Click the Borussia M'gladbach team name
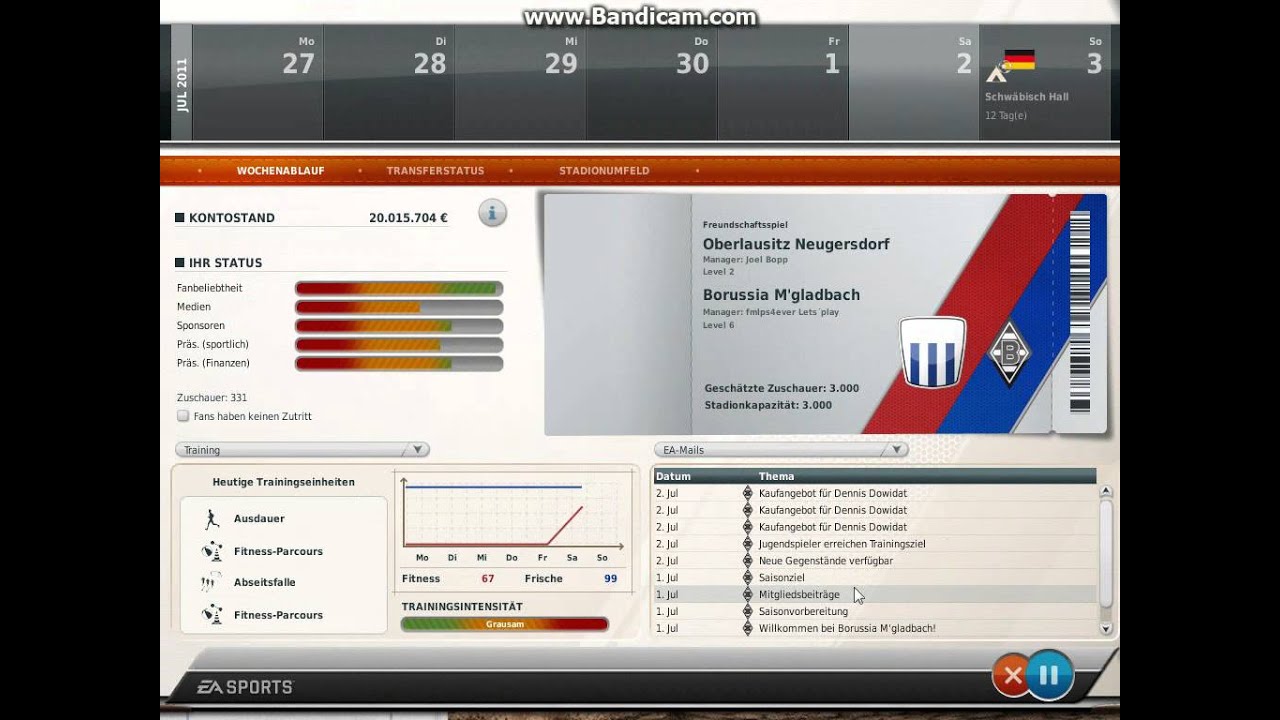The height and width of the screenshot is (720, 1280). tap(781, 295)
